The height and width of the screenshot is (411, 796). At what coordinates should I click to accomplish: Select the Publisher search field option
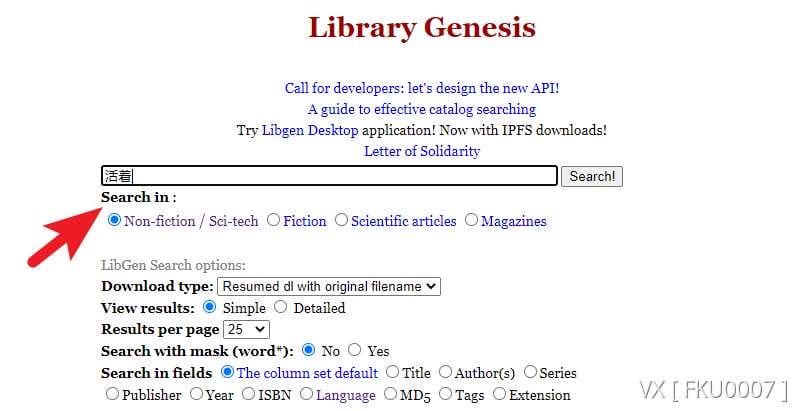tap(113, 394)
